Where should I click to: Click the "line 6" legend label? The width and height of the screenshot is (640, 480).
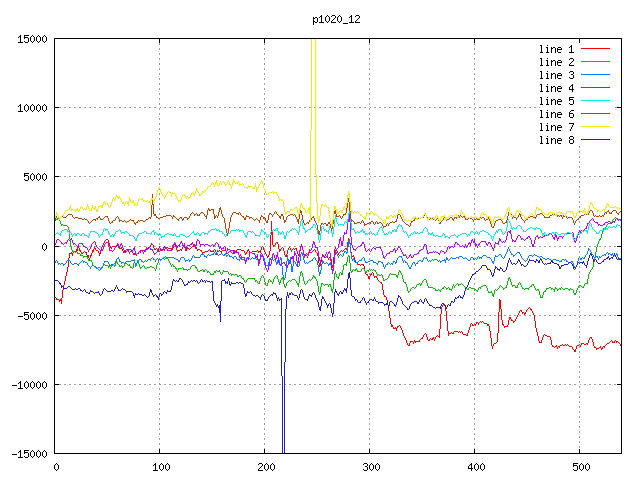tap(557, 114)
